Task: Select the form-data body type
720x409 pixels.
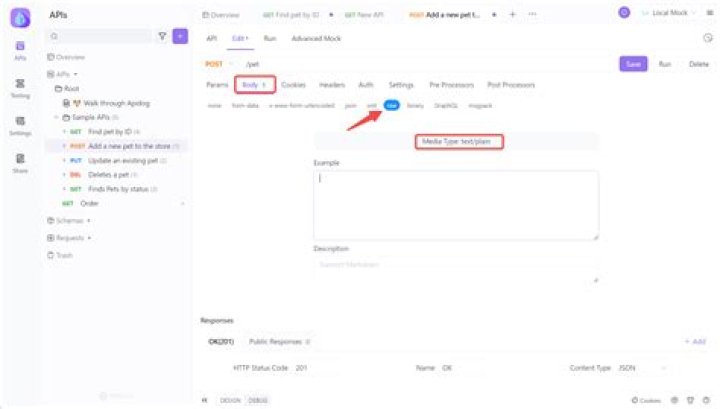Action: click(x=245, y=104)
